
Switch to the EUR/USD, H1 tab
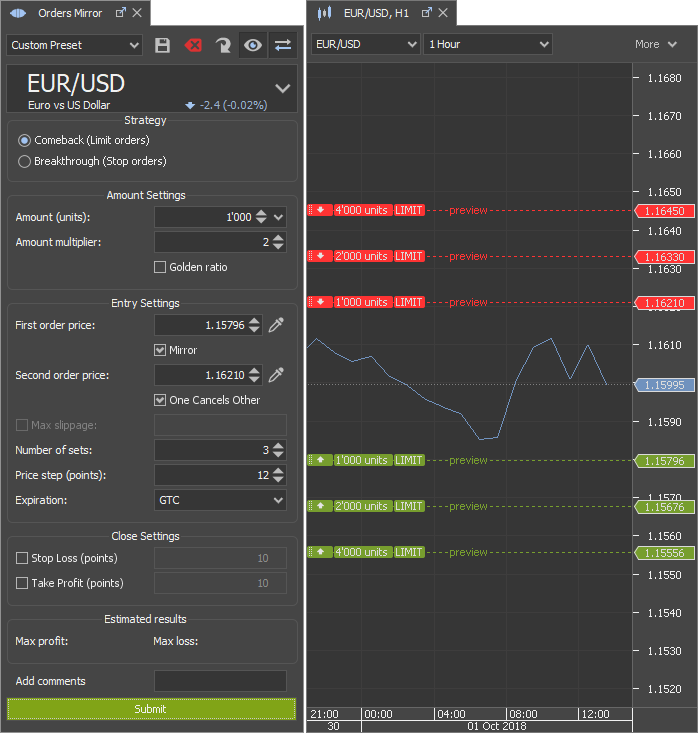pos(376,13)
